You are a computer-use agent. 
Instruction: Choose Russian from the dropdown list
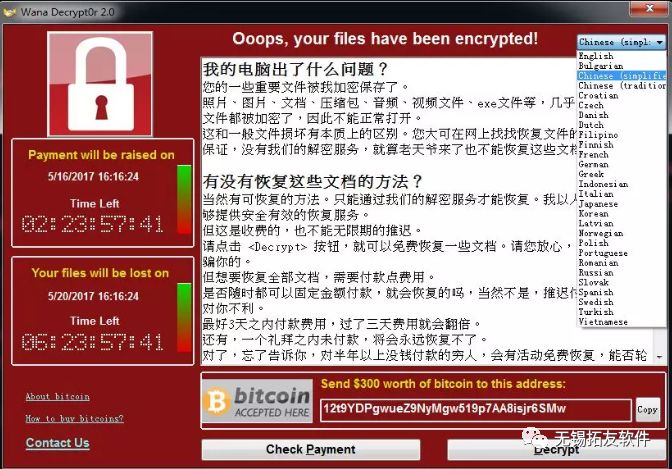pos(596,272)
